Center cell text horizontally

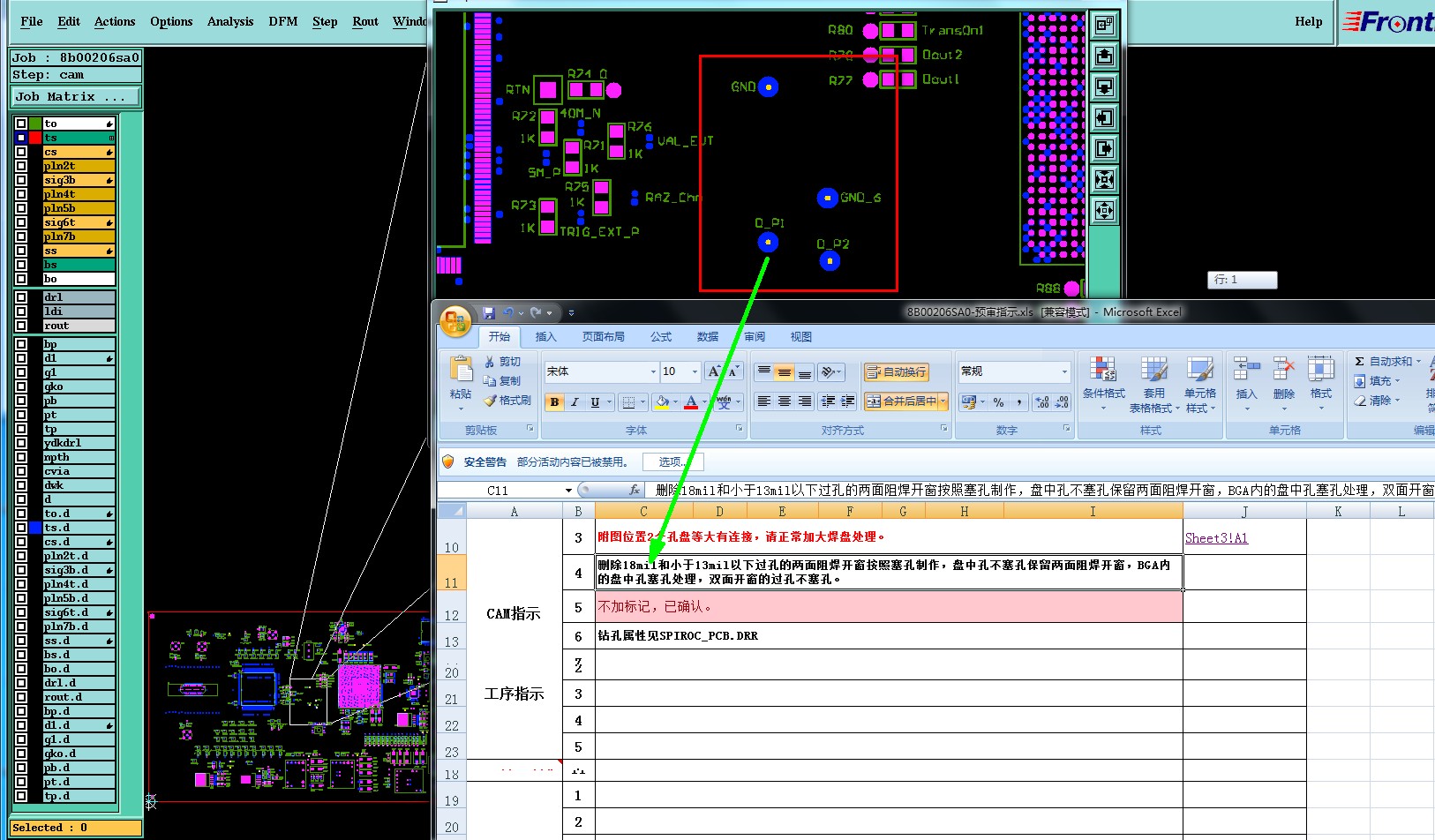point(785,401)
